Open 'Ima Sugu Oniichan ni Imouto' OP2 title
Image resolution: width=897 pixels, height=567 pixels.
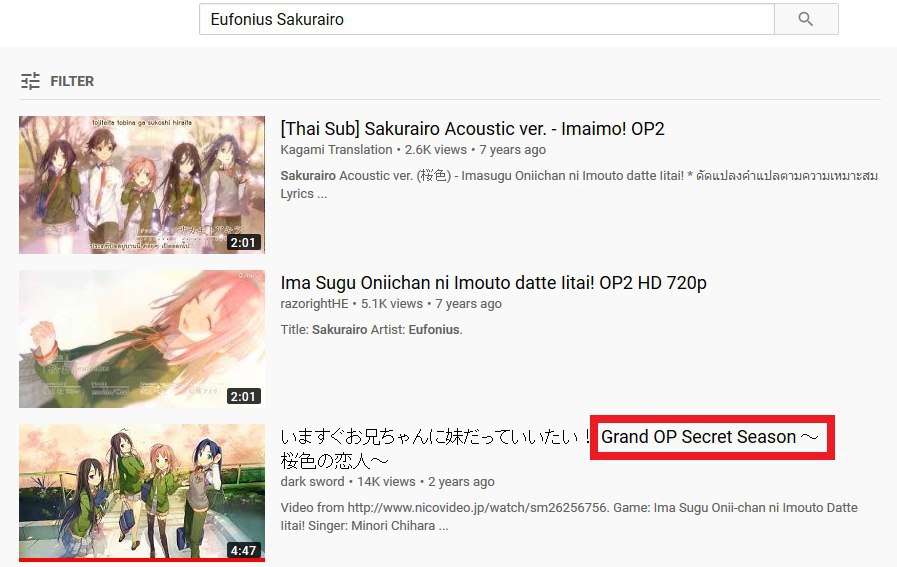click(x=493, y=283)
